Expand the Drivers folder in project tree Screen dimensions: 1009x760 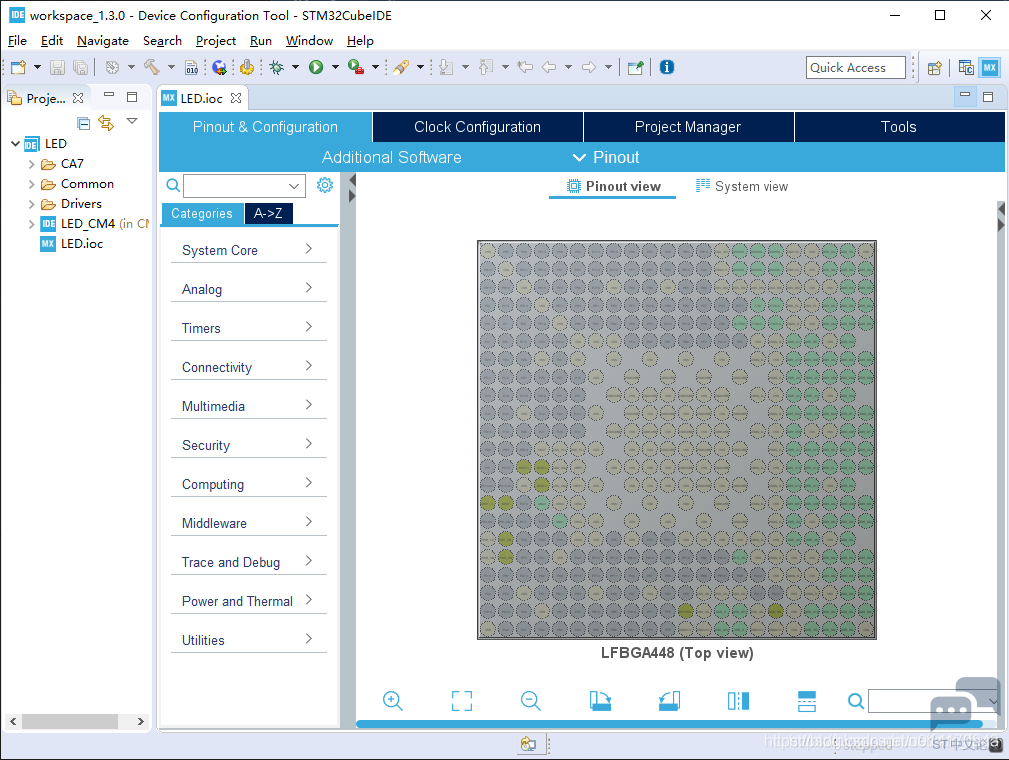[x=31, y=204]
